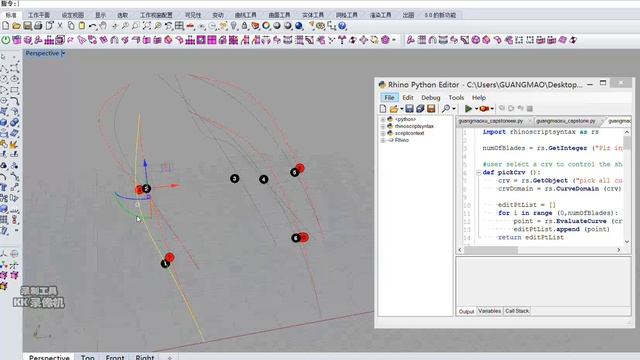Switch to the Front viewport tab

pyautogui.click(x=115, y=357)
